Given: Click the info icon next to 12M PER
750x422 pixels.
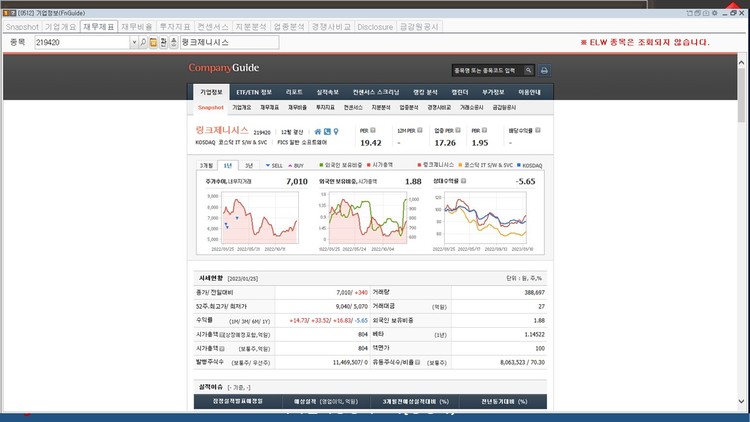Looking at the screenshot, I should click(x=419, y=130).
